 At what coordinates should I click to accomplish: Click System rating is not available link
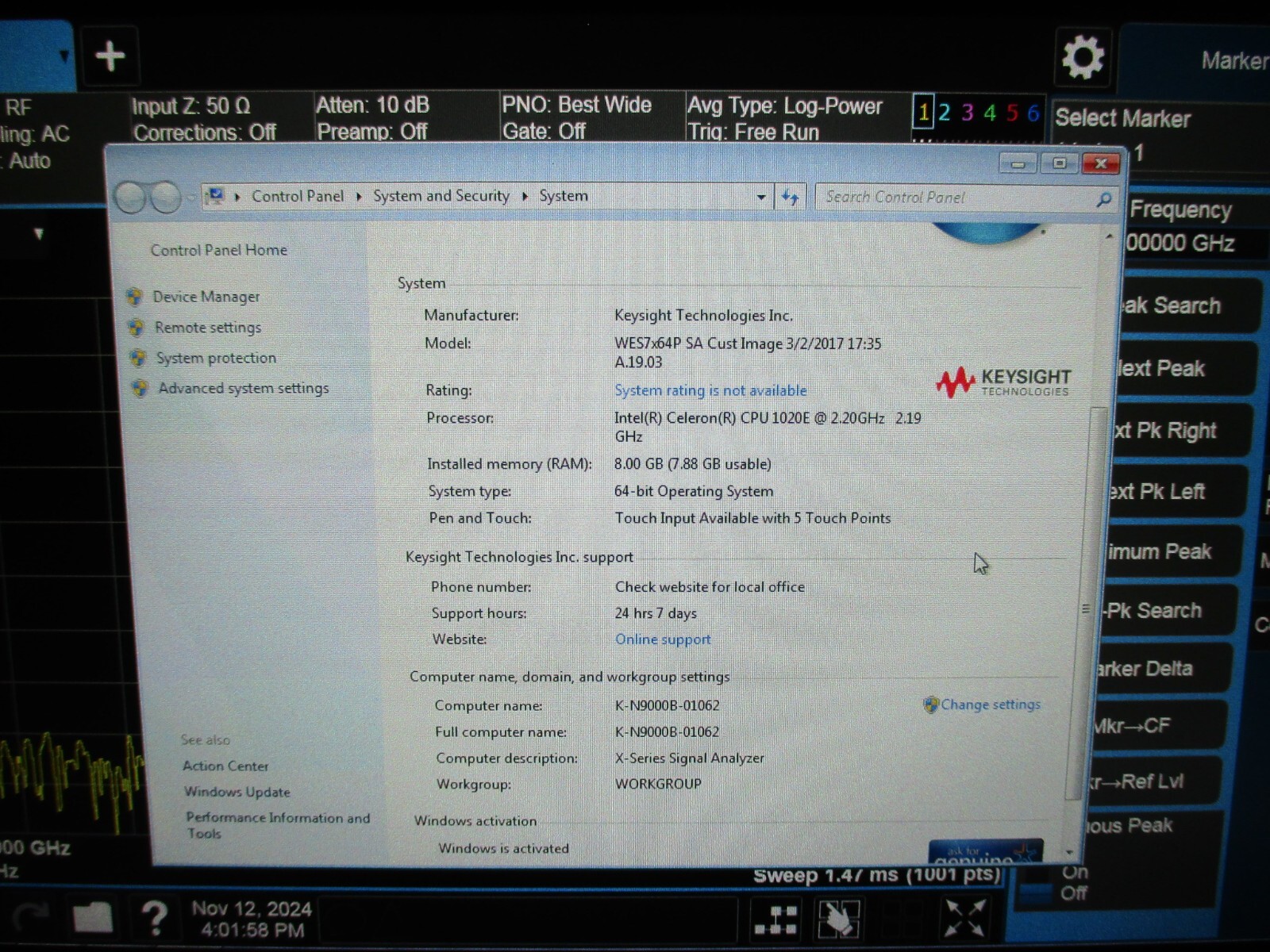click(x=710, y=390)
